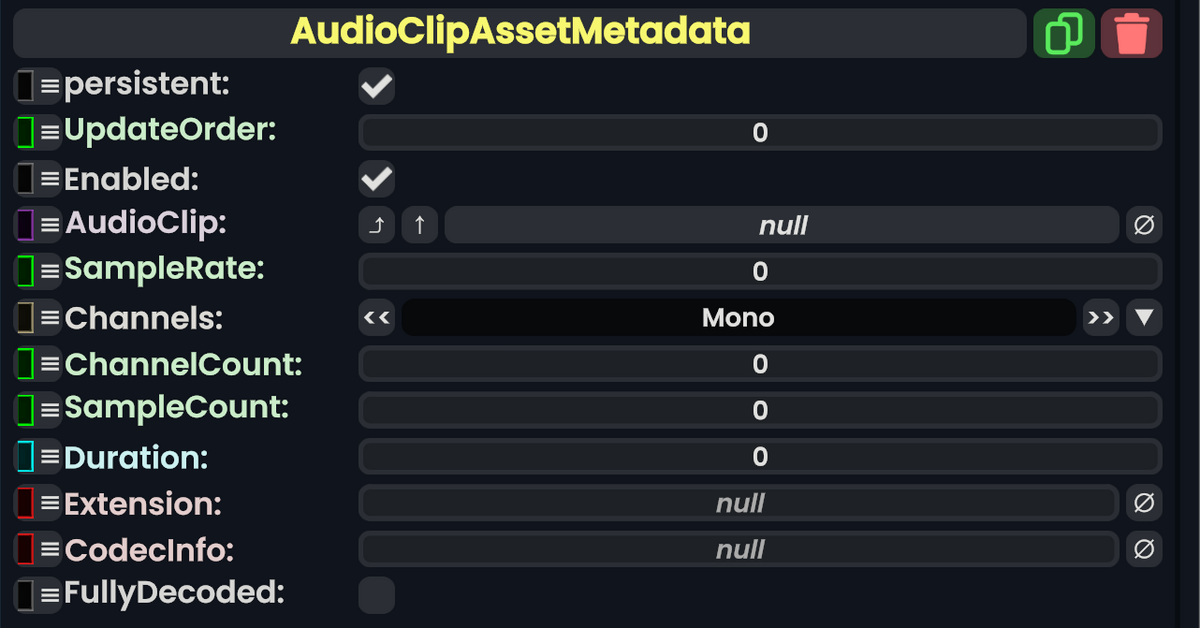Select the Mono channel value button
1200x628 pixels.
pyautogui.click(x=737, y=317)
